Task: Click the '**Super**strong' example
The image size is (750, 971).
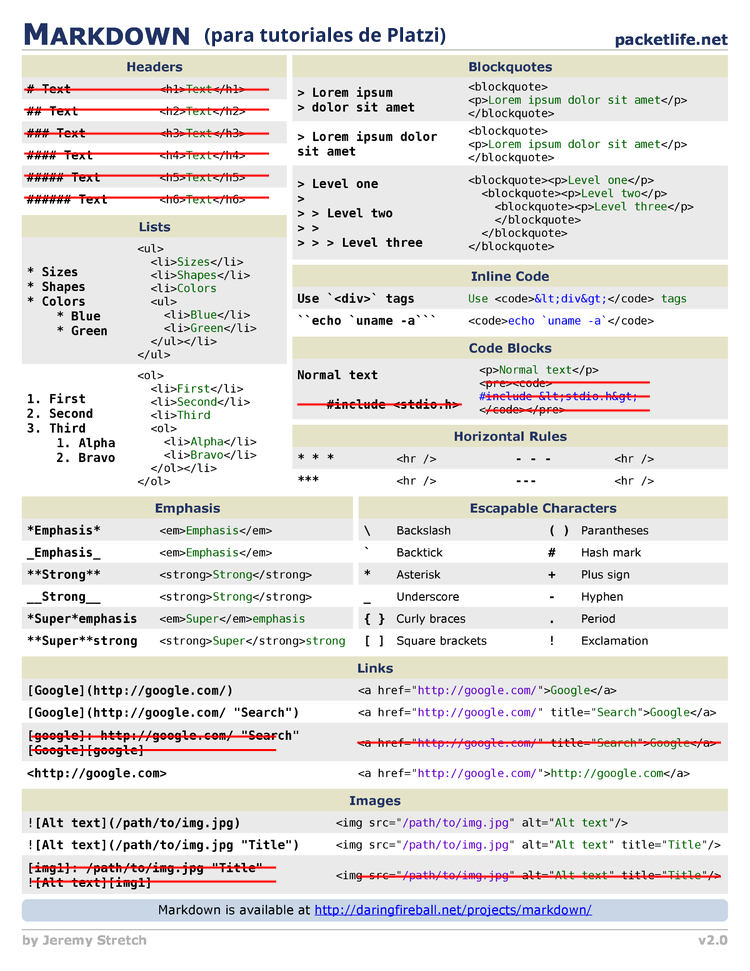Action: (x=82, y=641)
